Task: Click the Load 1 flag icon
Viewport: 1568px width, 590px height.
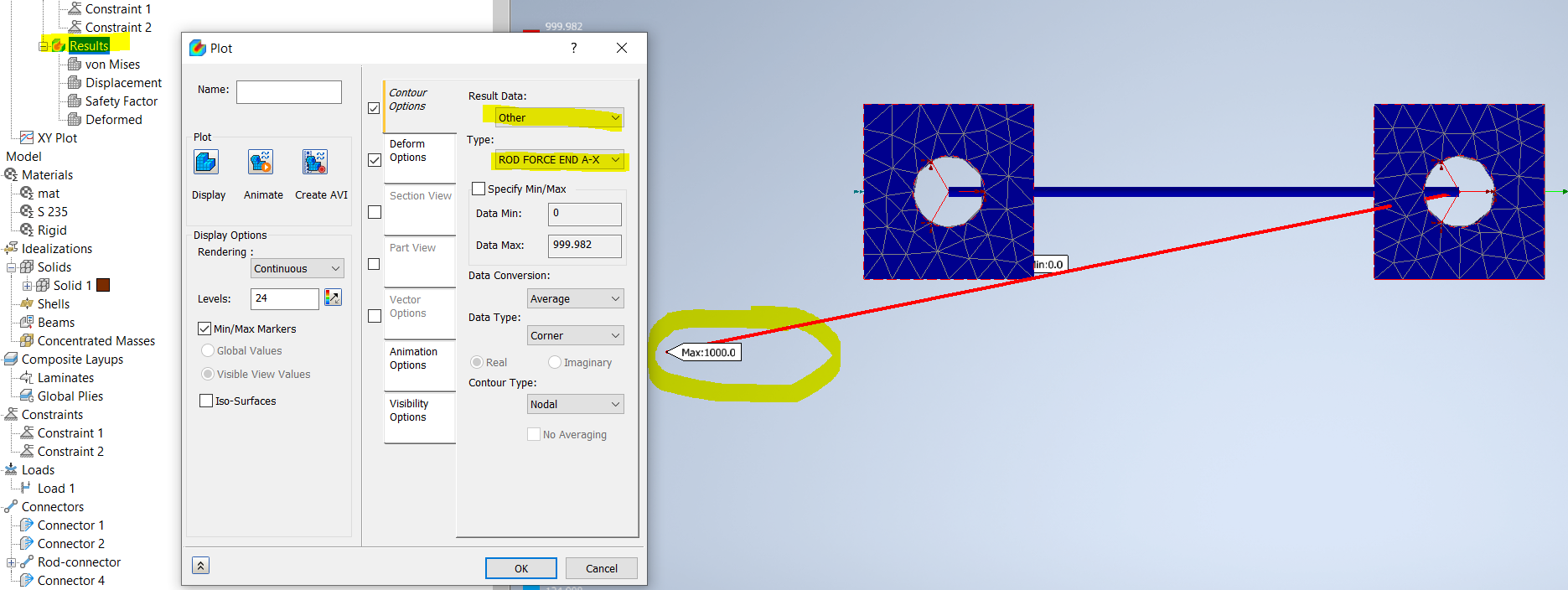Action: coord(26,487)
